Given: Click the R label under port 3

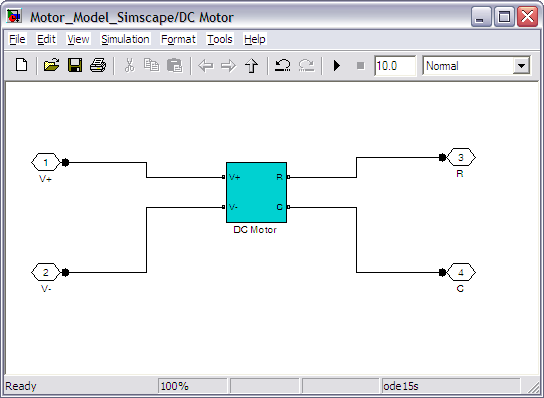Looking at the screenshot, I should 460,173.
